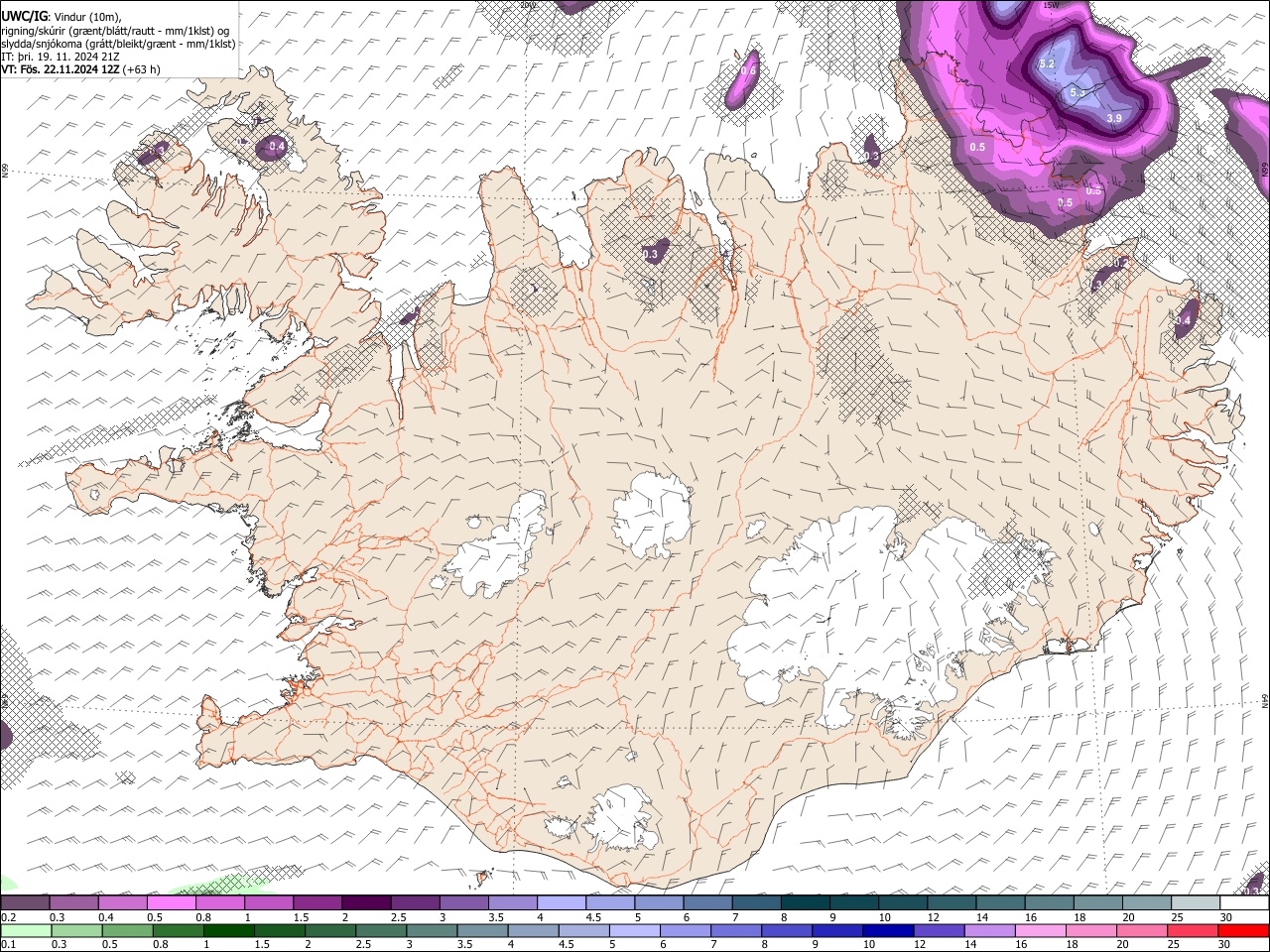Click the '30' label under the lower legend row
Image resolution: width=1270 pixels, height=952 pixels.
tap(1225, 945)
